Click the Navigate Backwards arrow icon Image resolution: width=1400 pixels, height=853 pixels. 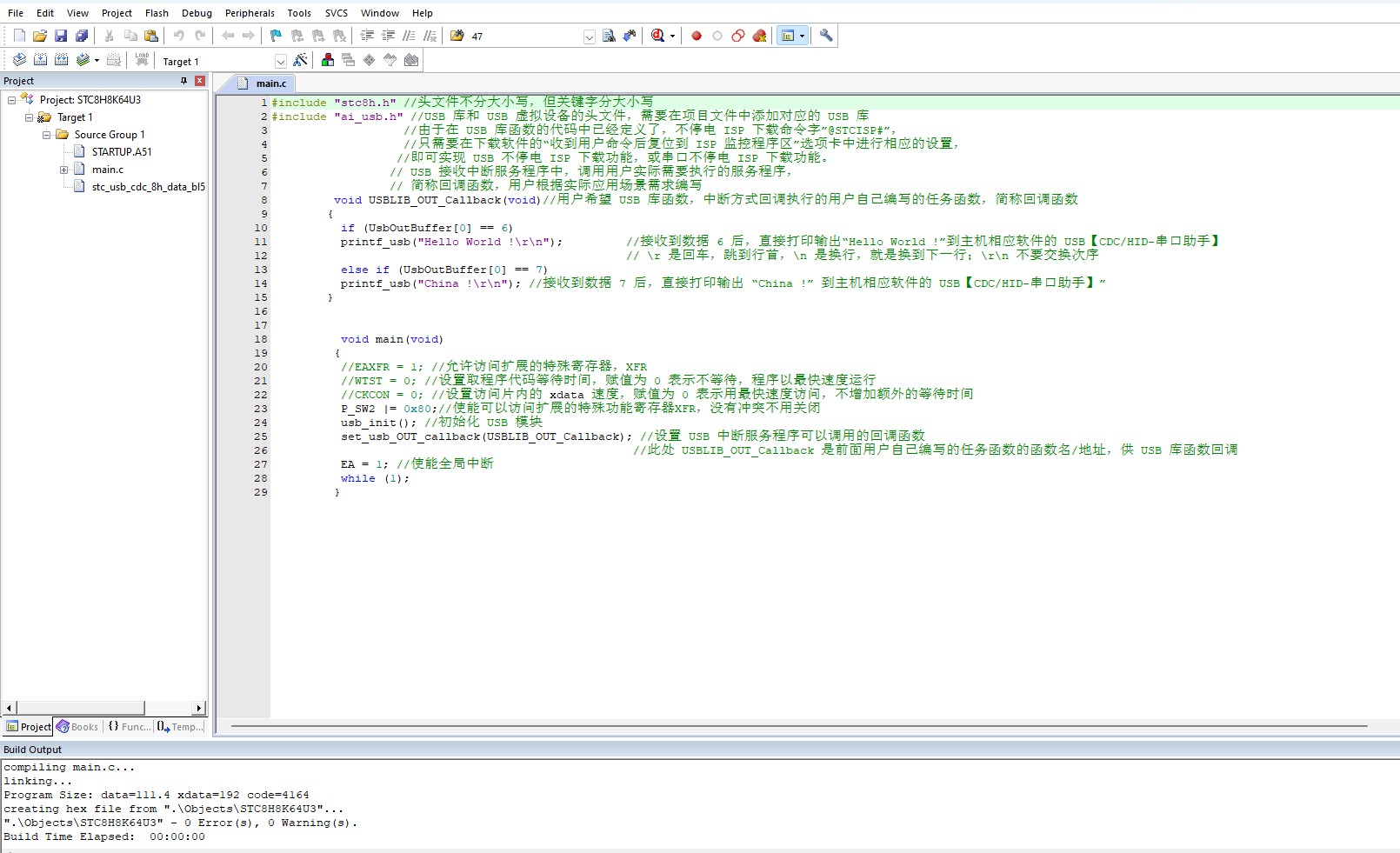tap(228, 36)
